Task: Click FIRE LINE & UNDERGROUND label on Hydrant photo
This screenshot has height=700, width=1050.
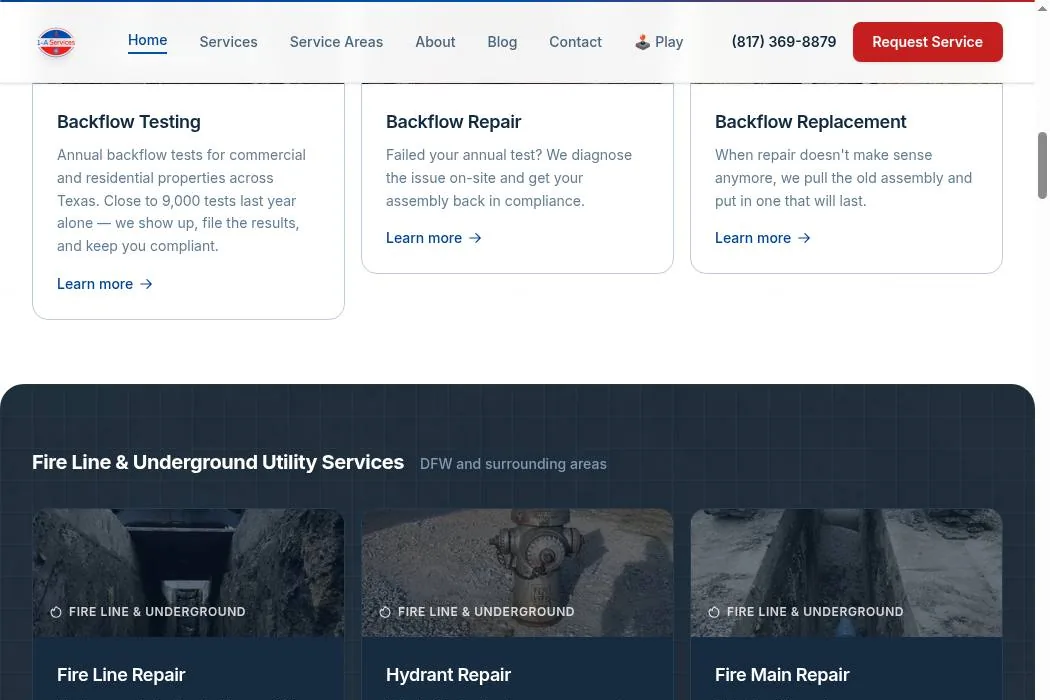Action: click(485, 612)
